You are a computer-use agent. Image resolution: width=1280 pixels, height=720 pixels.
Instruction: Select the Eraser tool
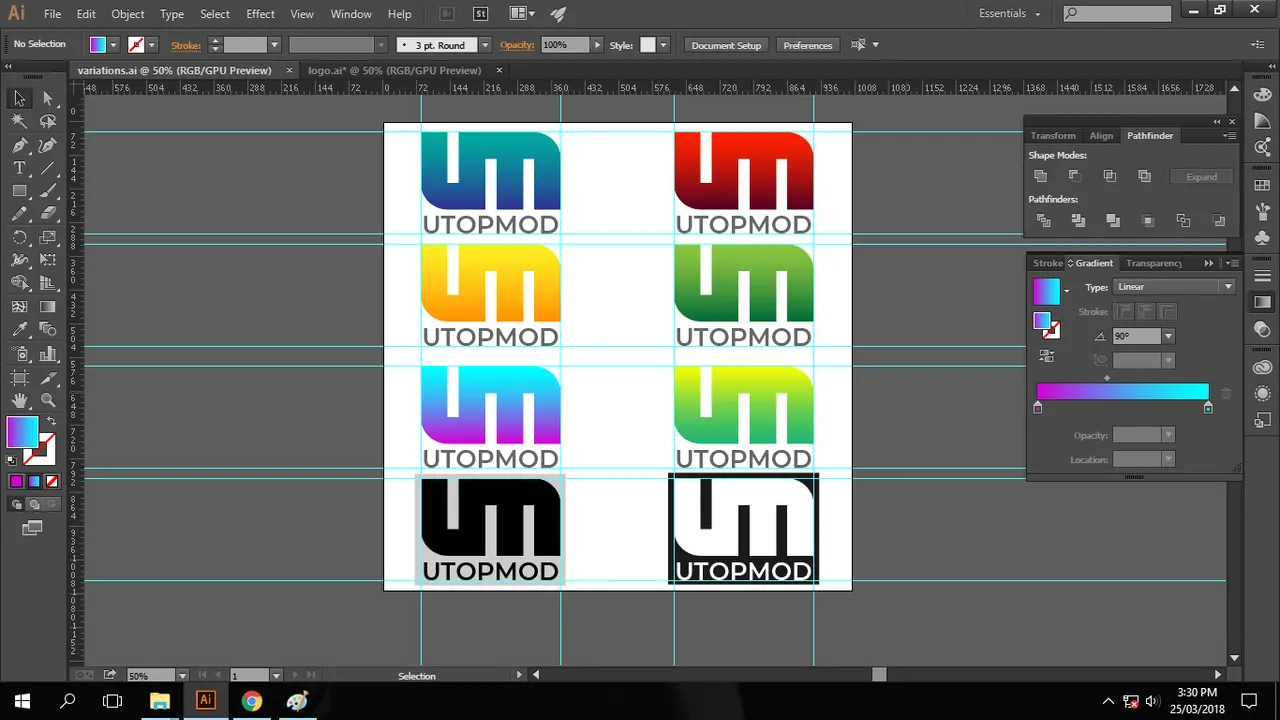click(47, 214)
